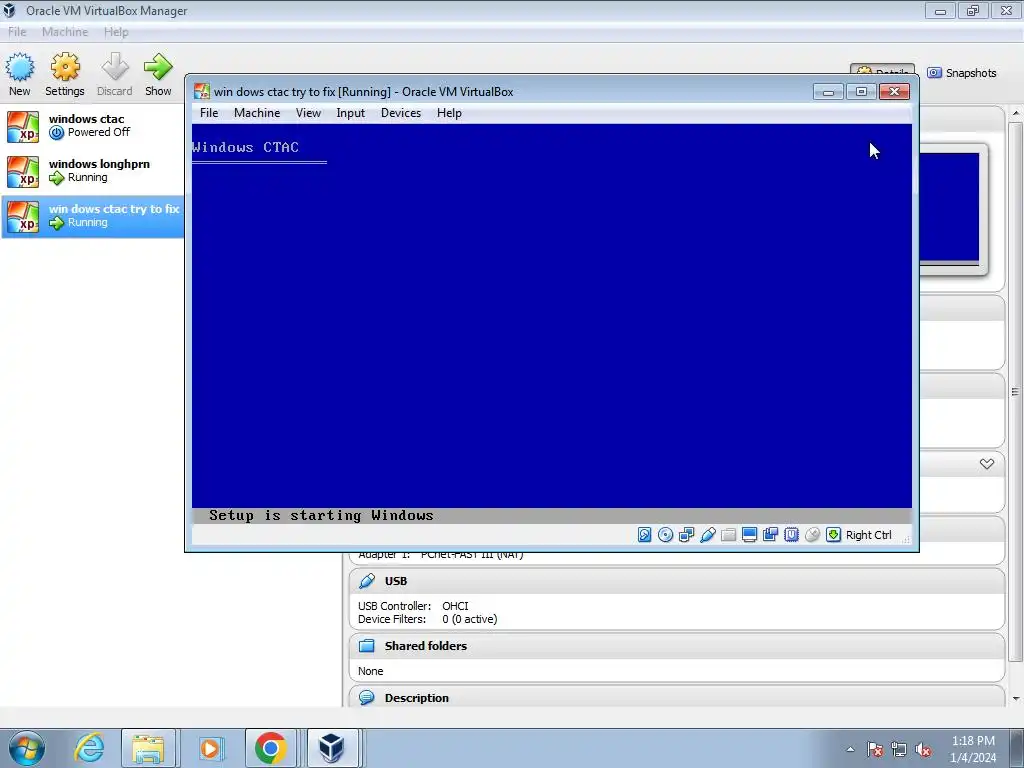Open the media player taskbar icon
Viewport: 1024px width, 768px height.
click(x=210, y=748)
